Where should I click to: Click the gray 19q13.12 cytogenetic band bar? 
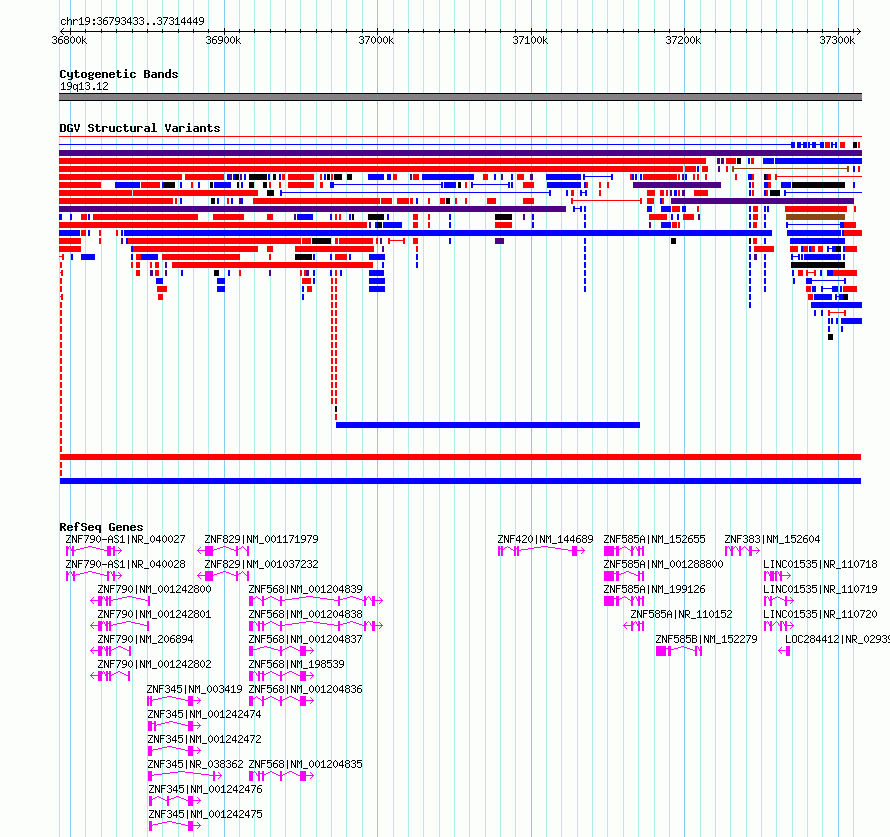[x=460, y=97]
